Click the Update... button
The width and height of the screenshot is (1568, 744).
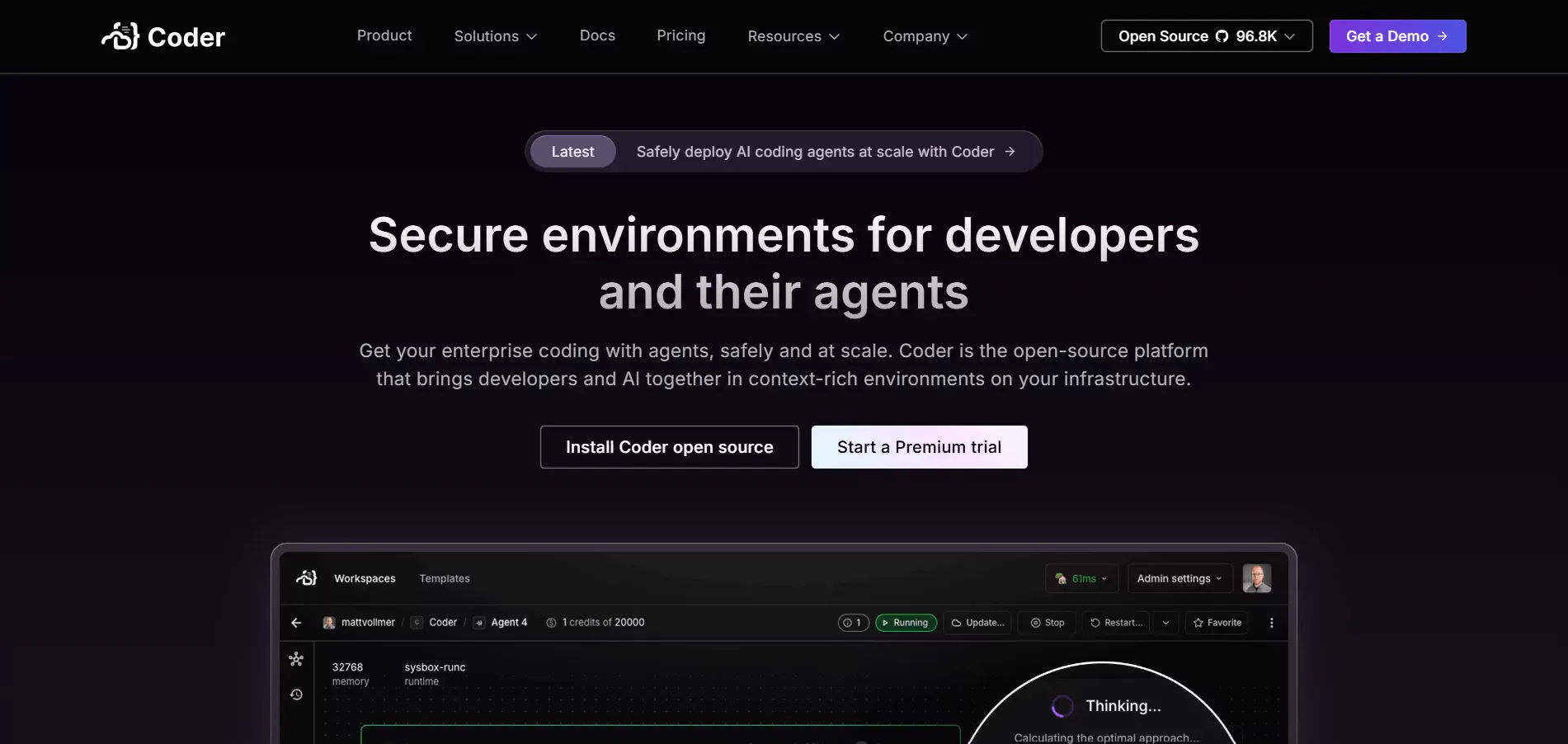click(x=977, y=623)
